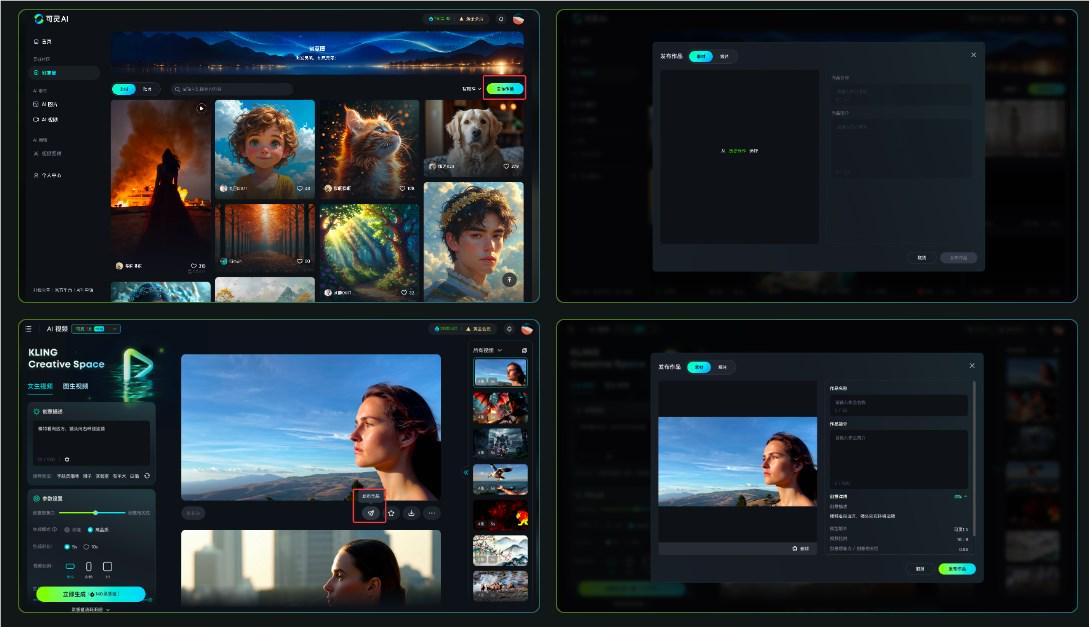Open the sort dropdown left of the publish button
The width and height of the screenshot is (1089, 627).
[x=470, y=89]
